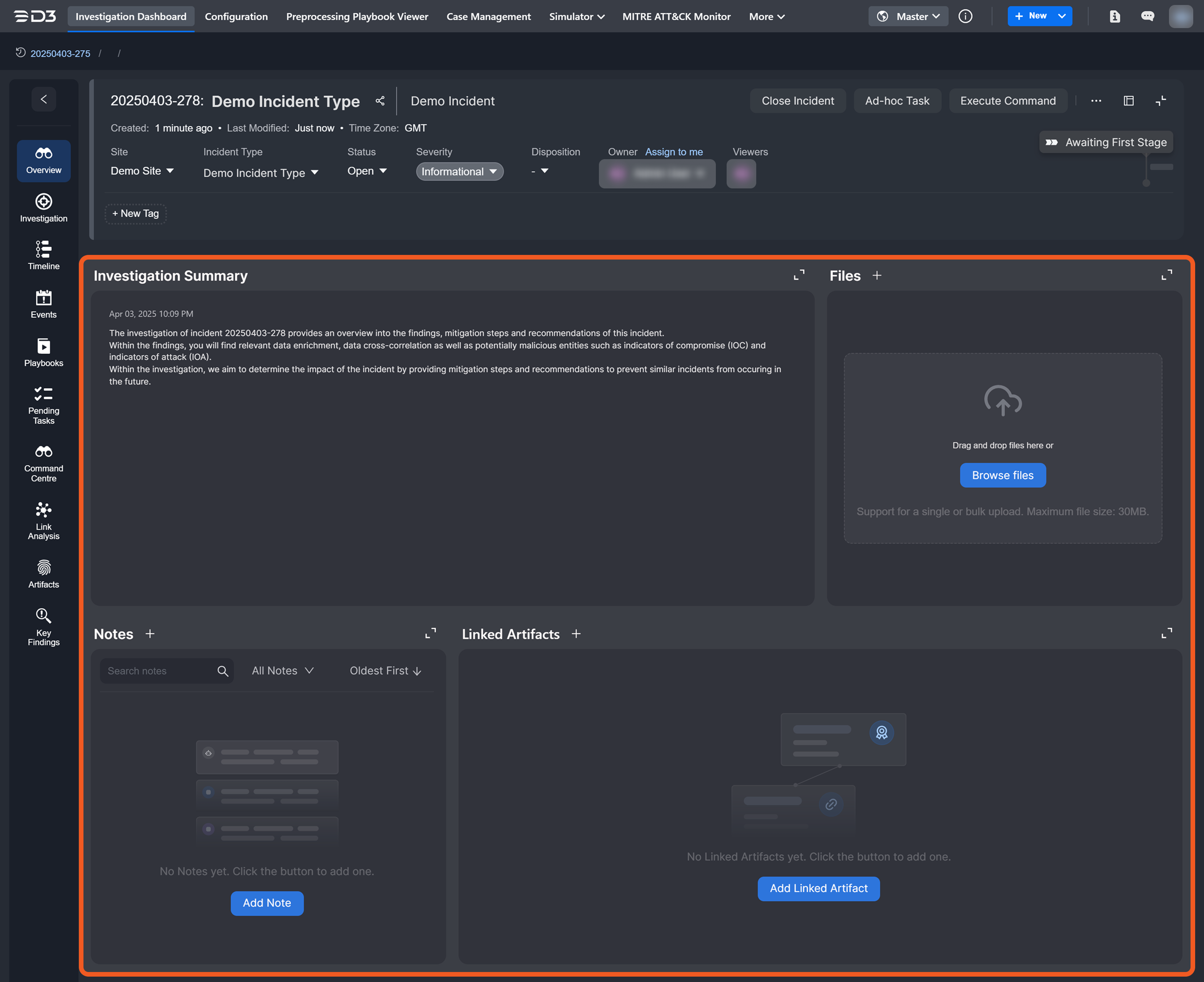The image size is (1204, 982).
Task: Switch to the Case Management tab
Action: click(x=488, y=17)
